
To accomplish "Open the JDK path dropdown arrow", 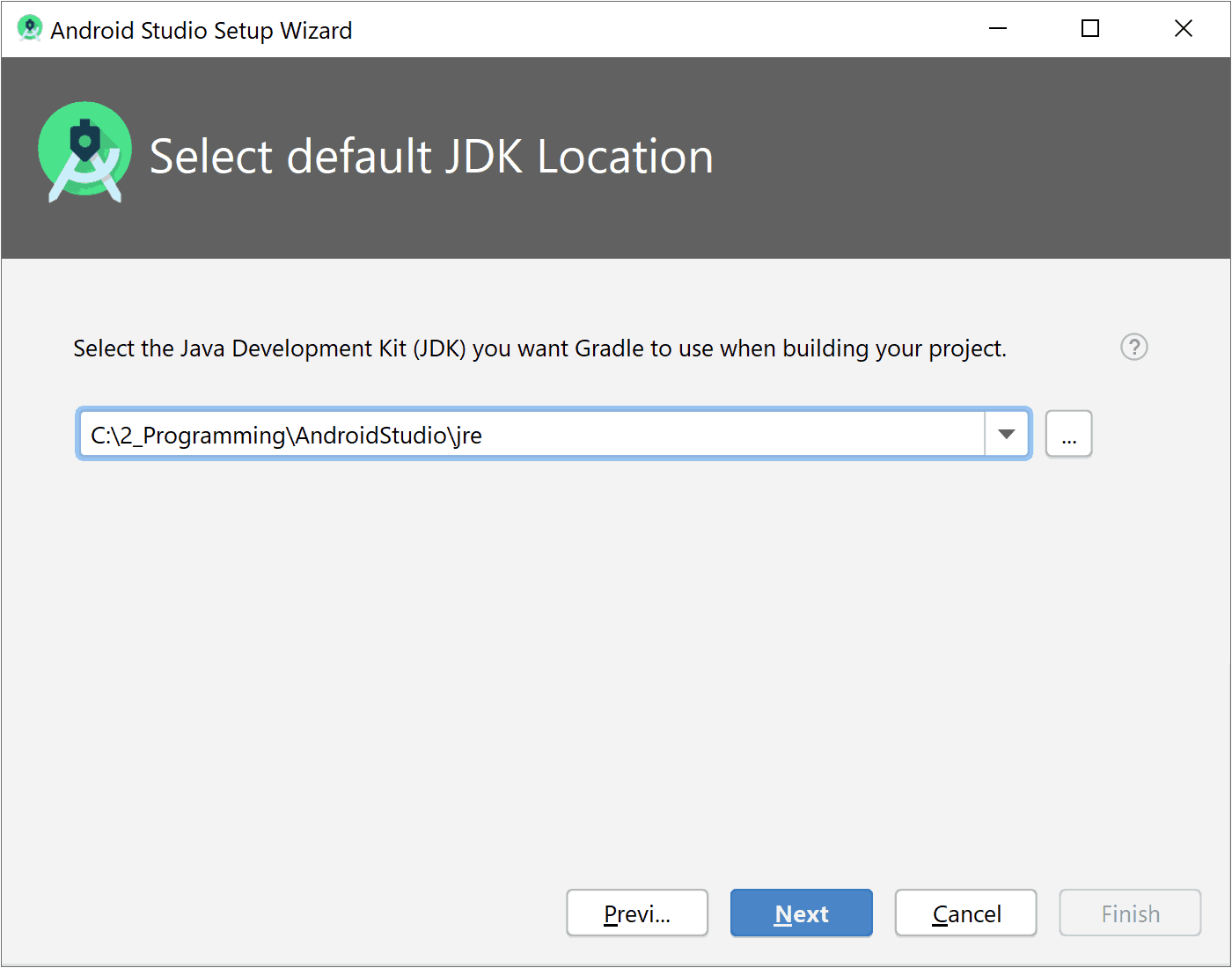I will click(1007, 434).
